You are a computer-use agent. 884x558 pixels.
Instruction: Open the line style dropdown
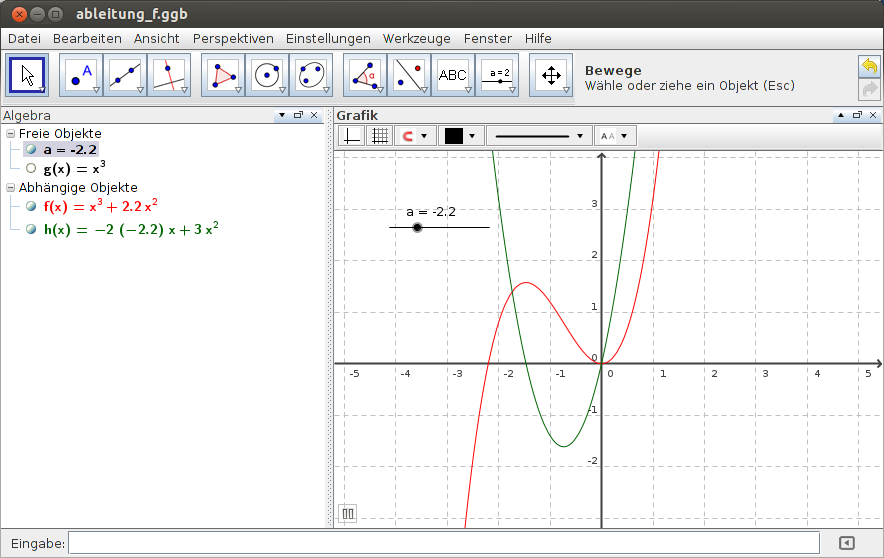coord(539,136)
